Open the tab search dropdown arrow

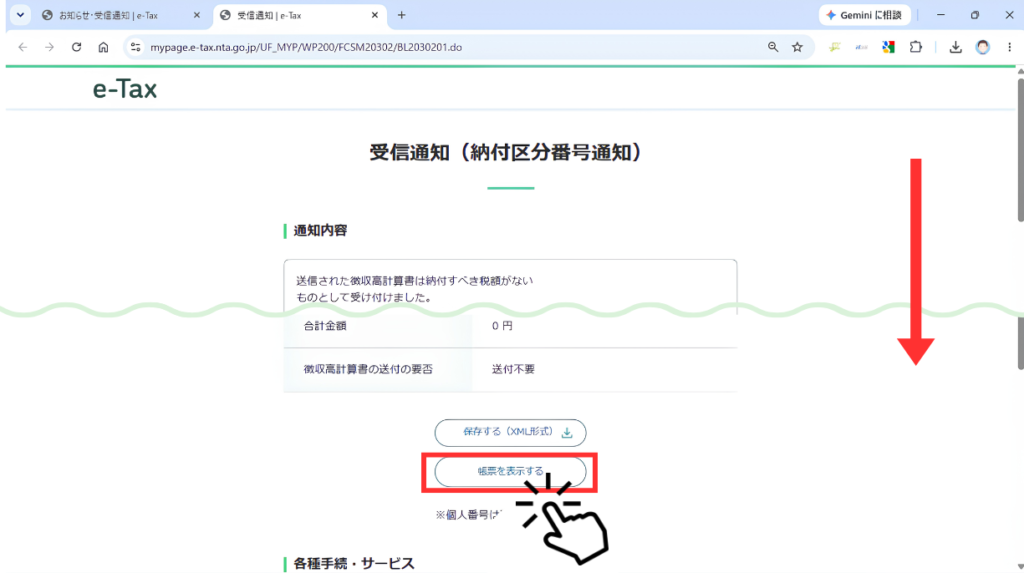(x=20, y=15)
